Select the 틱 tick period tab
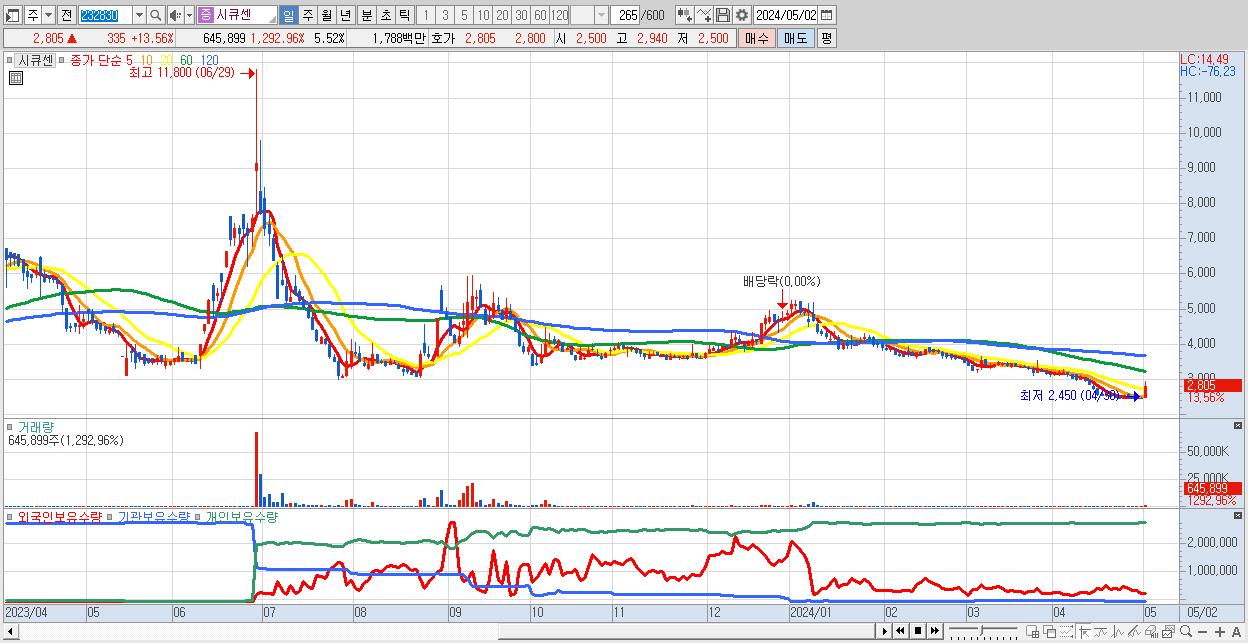Screen dimensions: 1248x643 (404, 15)
